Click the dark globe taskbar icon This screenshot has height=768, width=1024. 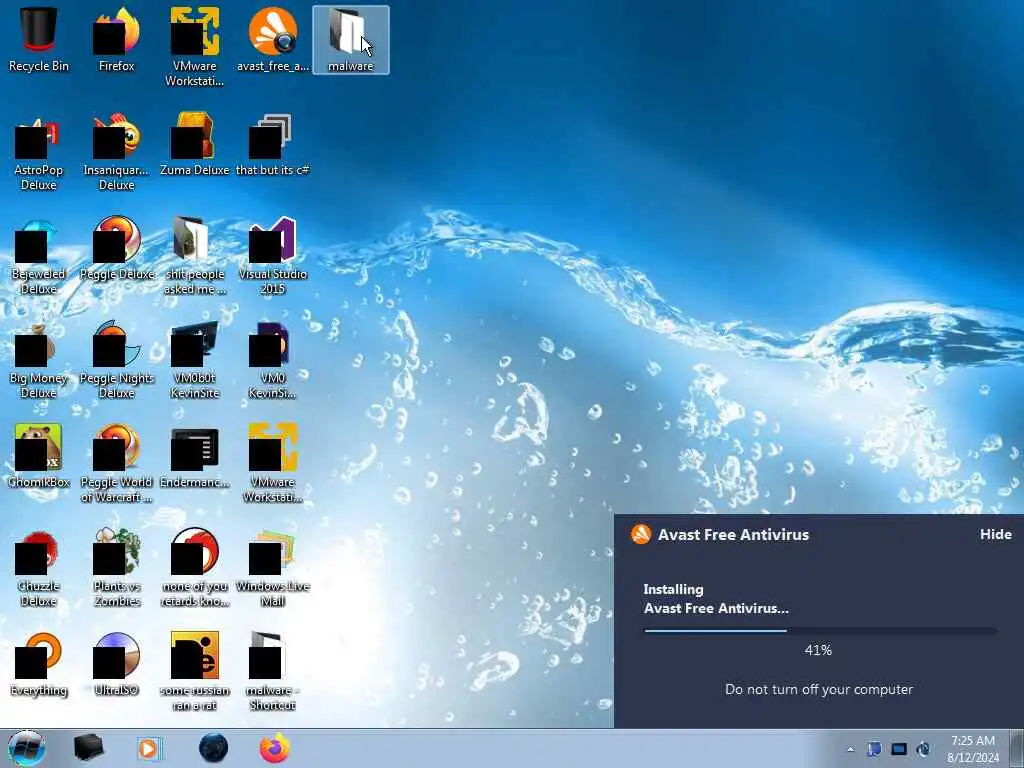click(x=214, y=748)
